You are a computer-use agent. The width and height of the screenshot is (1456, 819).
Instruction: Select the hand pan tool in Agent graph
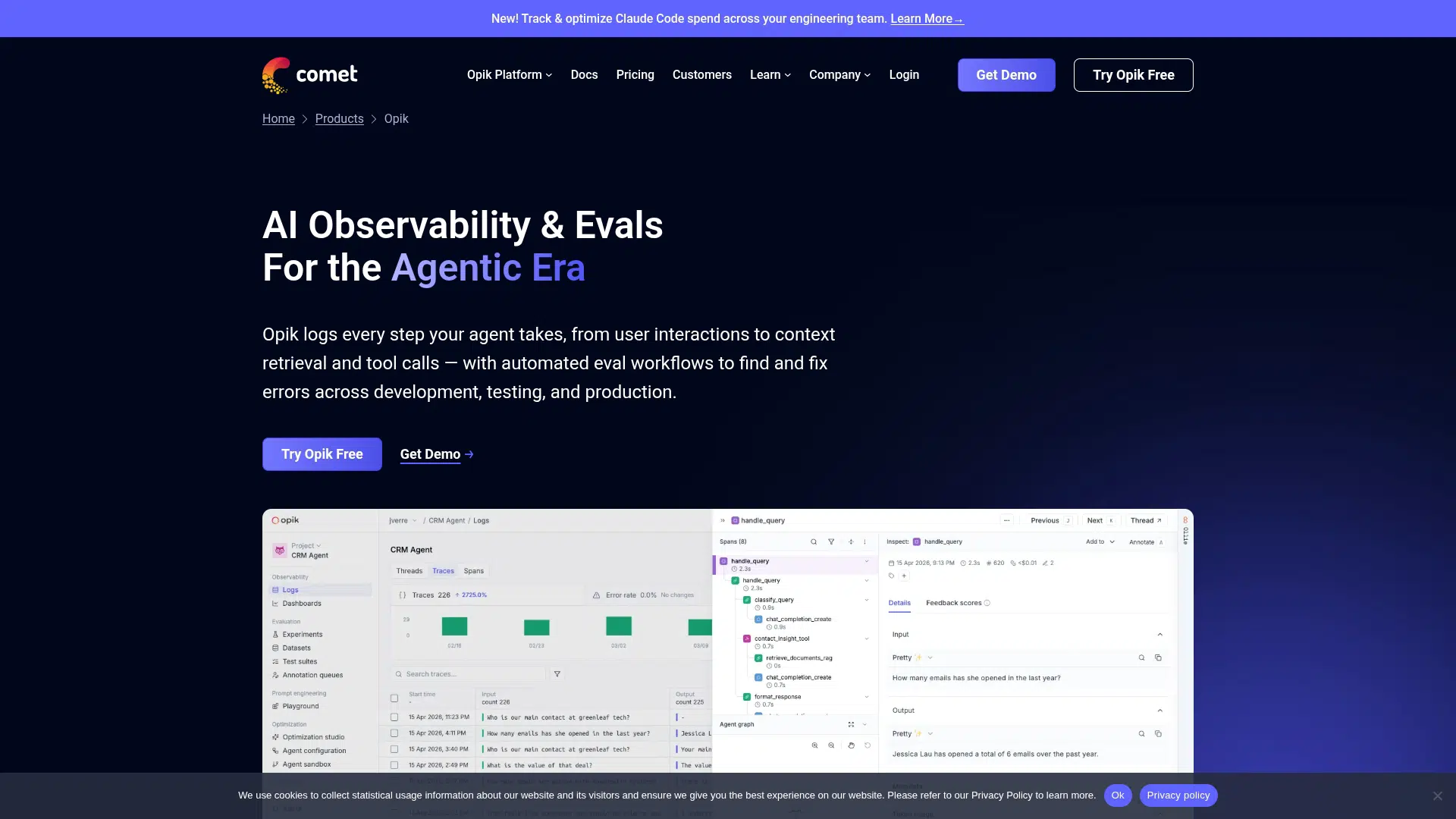851,746
